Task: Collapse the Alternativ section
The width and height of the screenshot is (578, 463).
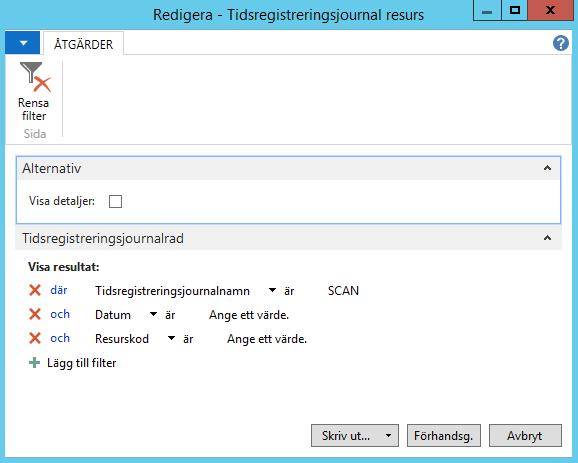Action: pos(547,168)
